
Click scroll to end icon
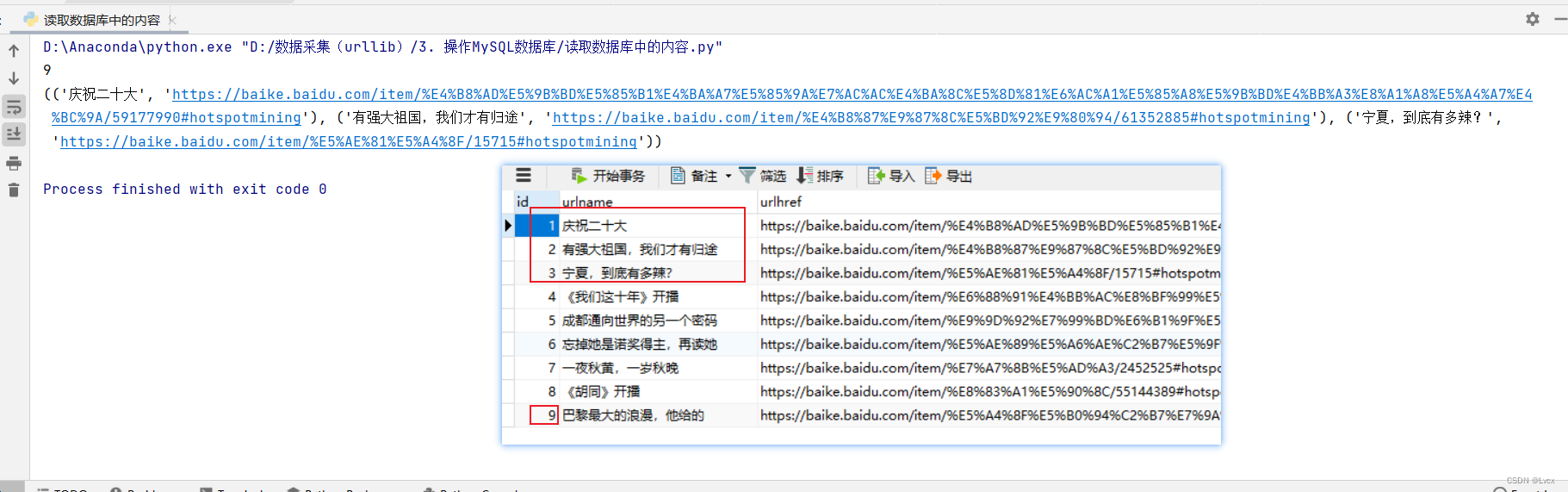14,134
